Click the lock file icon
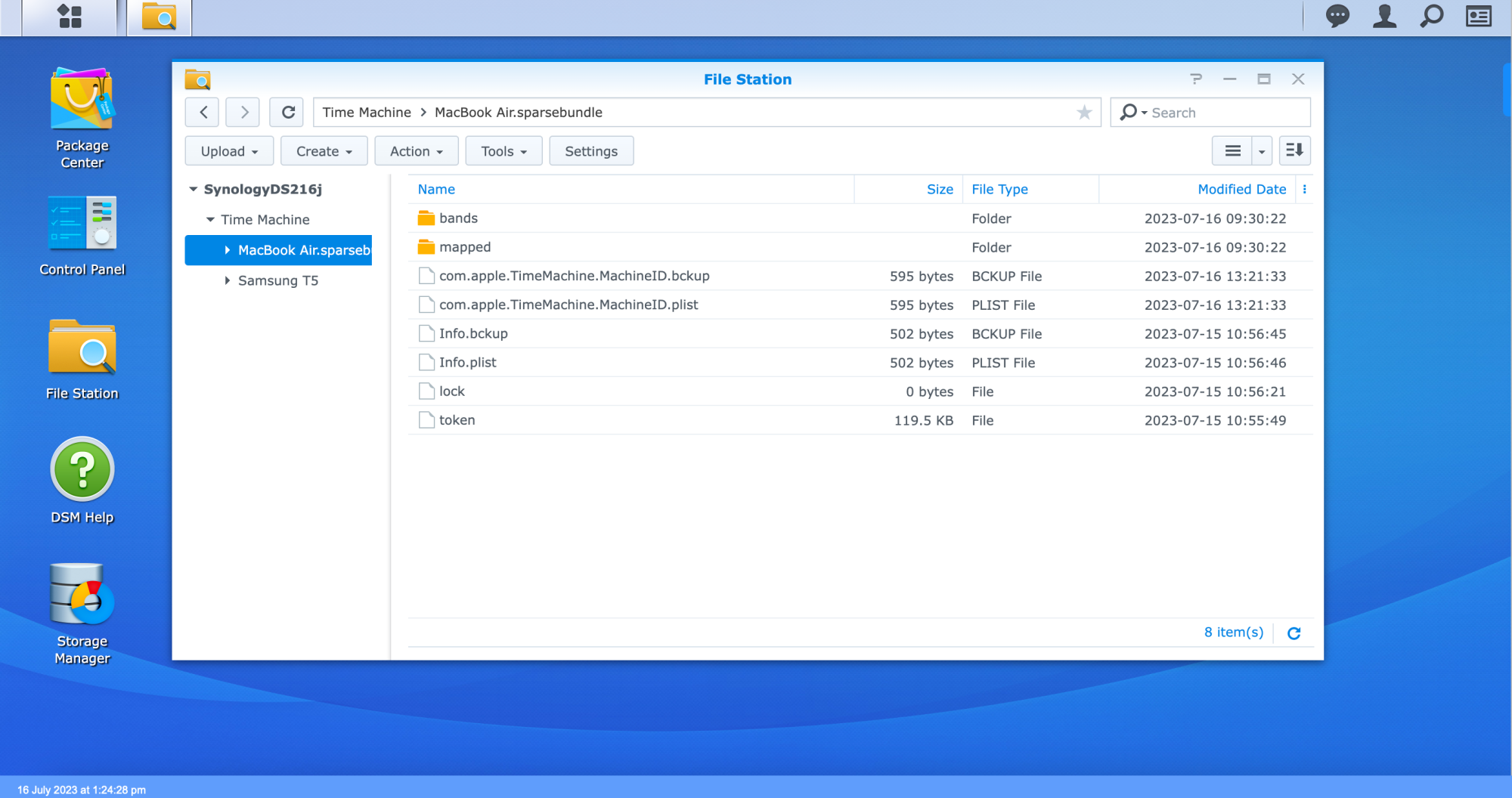Screen dimensions: 1512x798 tap(426, 391)
